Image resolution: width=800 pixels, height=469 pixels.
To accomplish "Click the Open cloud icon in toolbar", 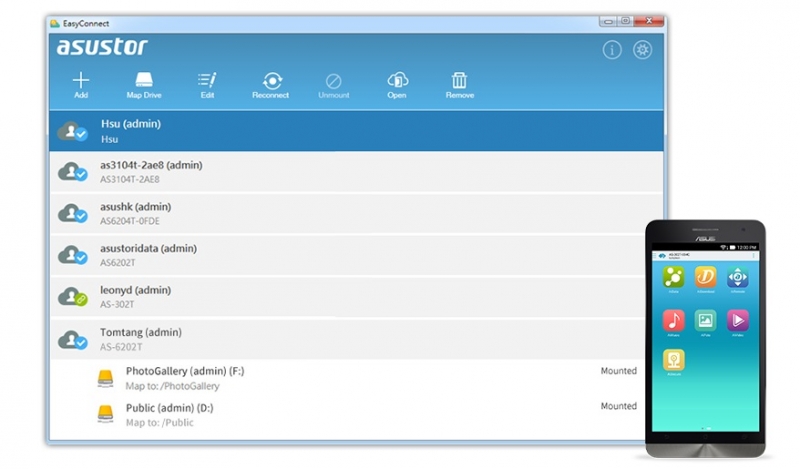I will click(x=397, y=80).
